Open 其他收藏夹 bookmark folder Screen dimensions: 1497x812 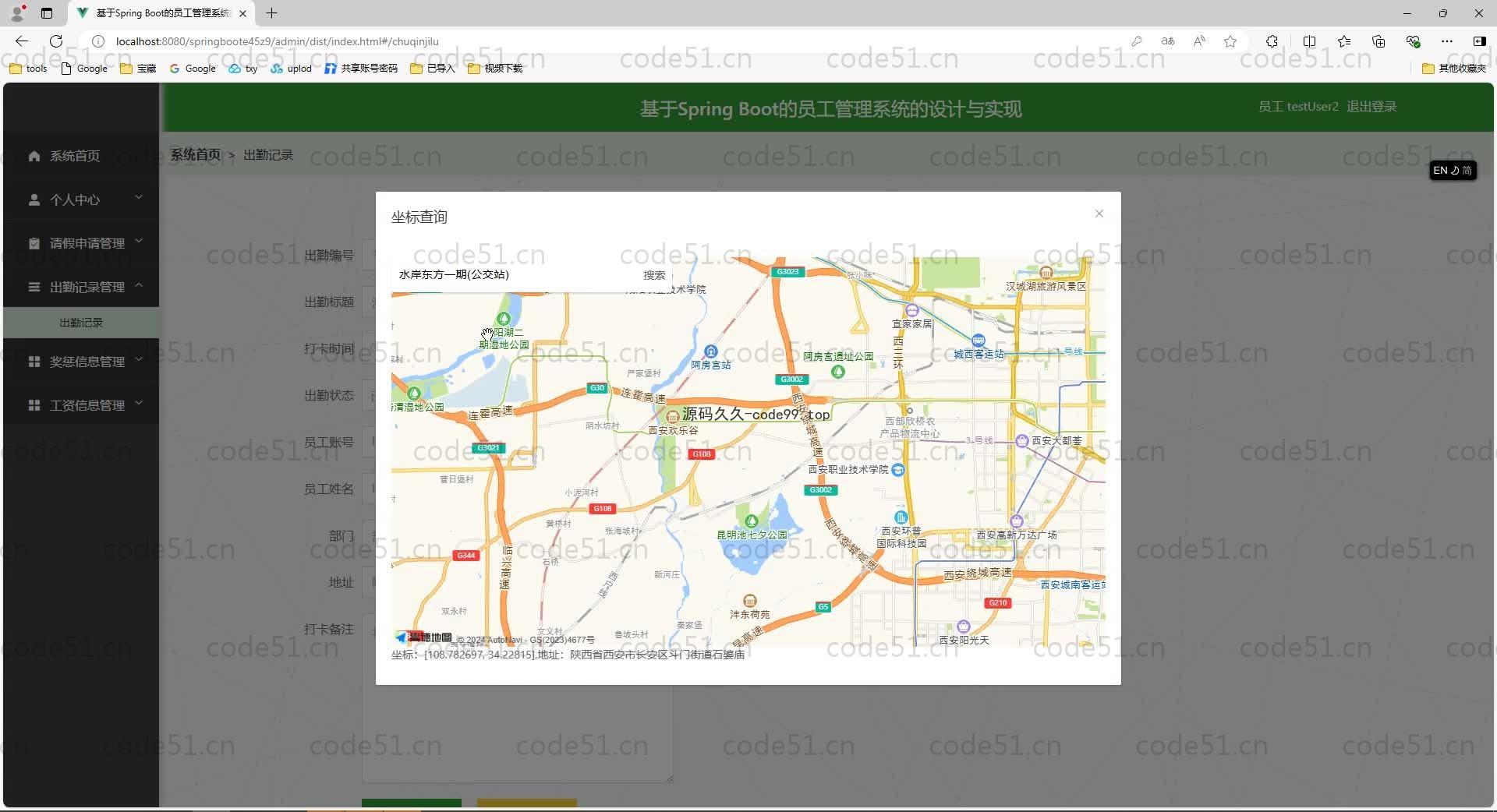1454,69
